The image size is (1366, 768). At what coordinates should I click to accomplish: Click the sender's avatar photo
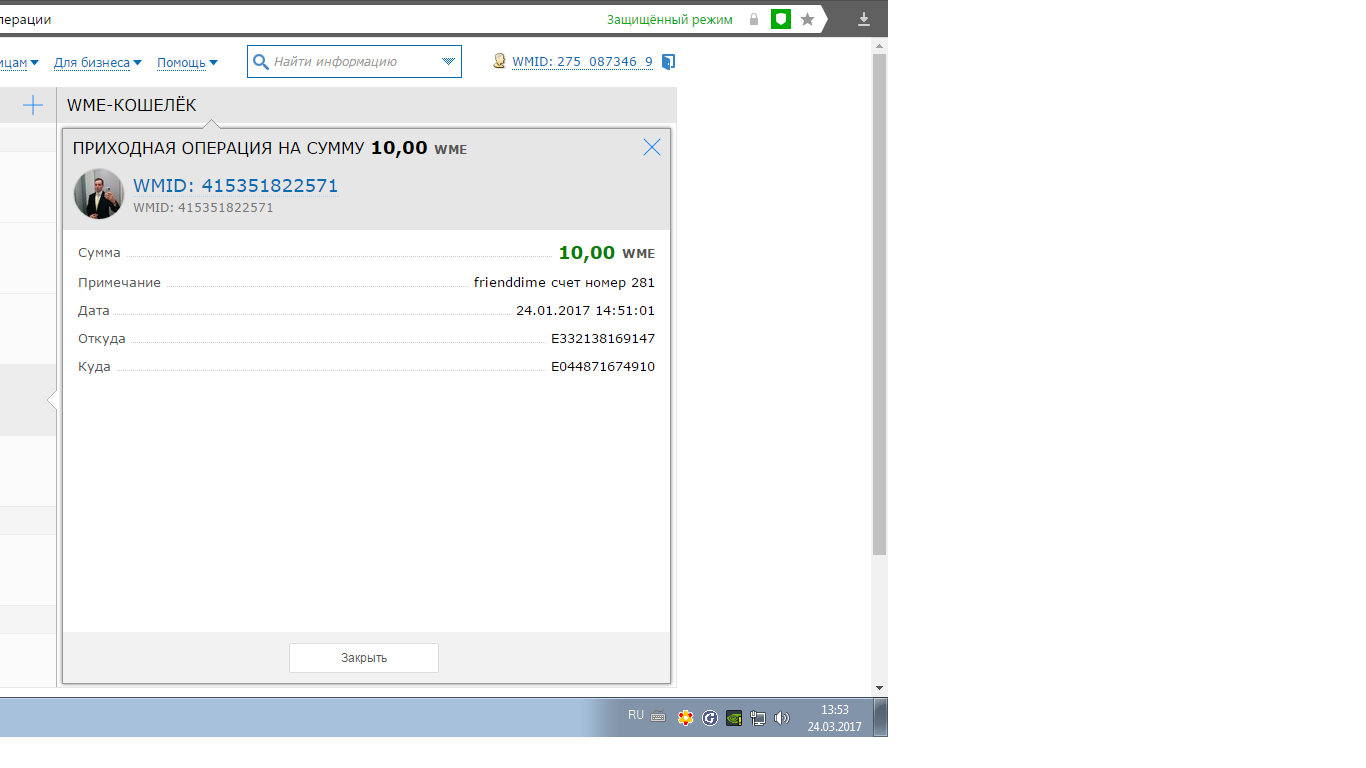click(99, 194)
